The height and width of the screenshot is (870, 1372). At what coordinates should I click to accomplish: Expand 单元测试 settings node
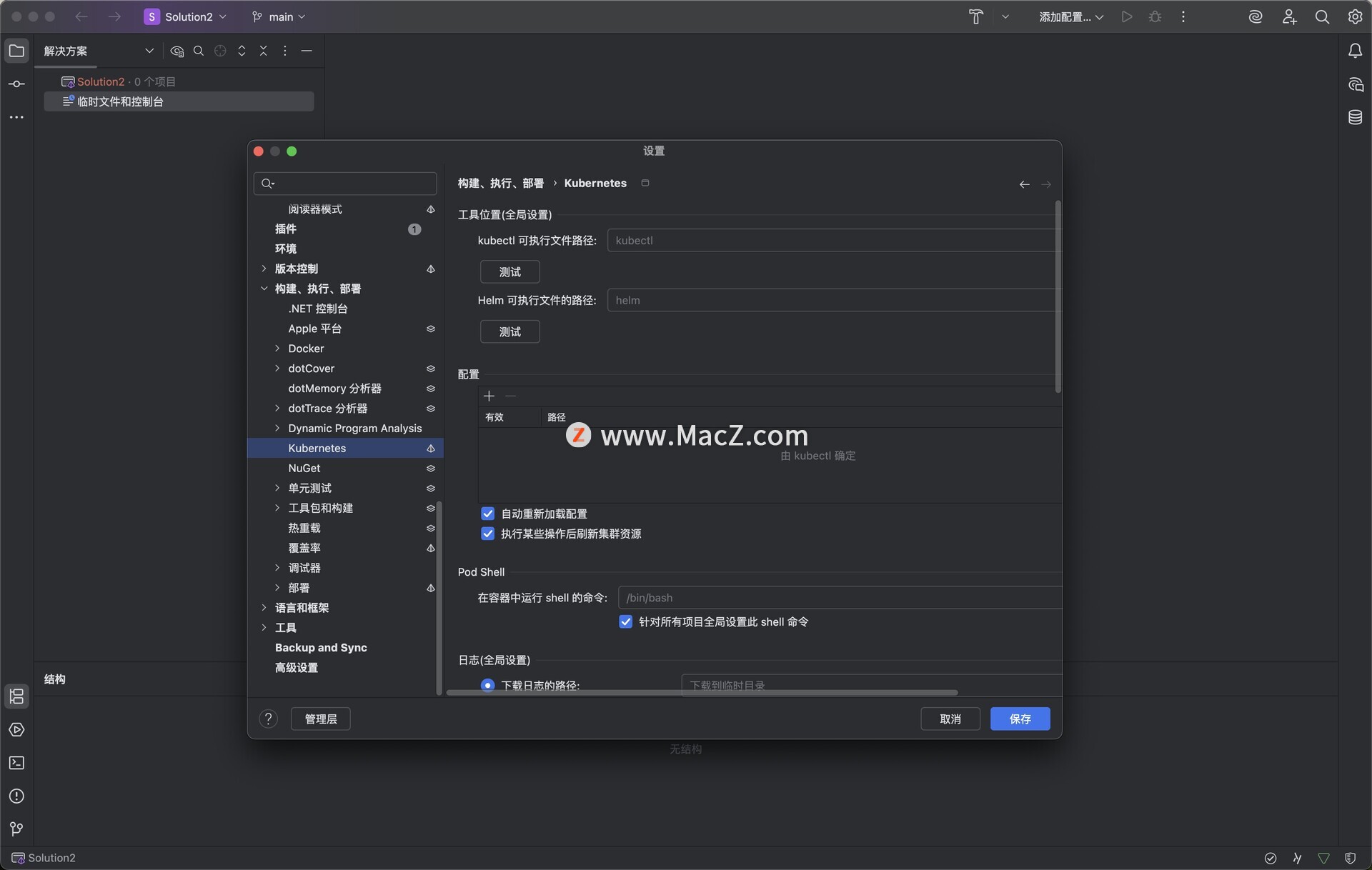click(x=277, y=488)
